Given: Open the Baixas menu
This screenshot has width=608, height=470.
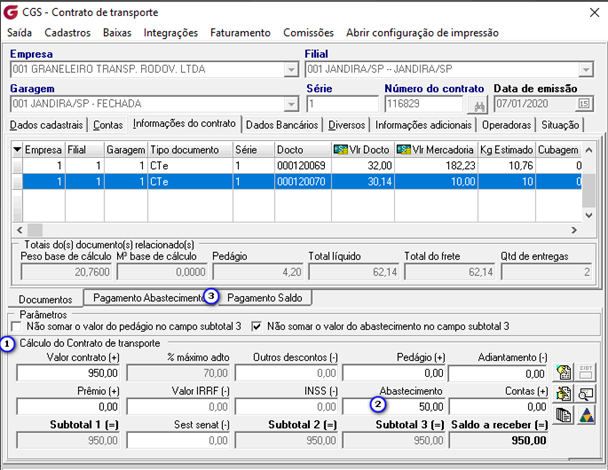Looking at the screenshot, I should (117, 33).
